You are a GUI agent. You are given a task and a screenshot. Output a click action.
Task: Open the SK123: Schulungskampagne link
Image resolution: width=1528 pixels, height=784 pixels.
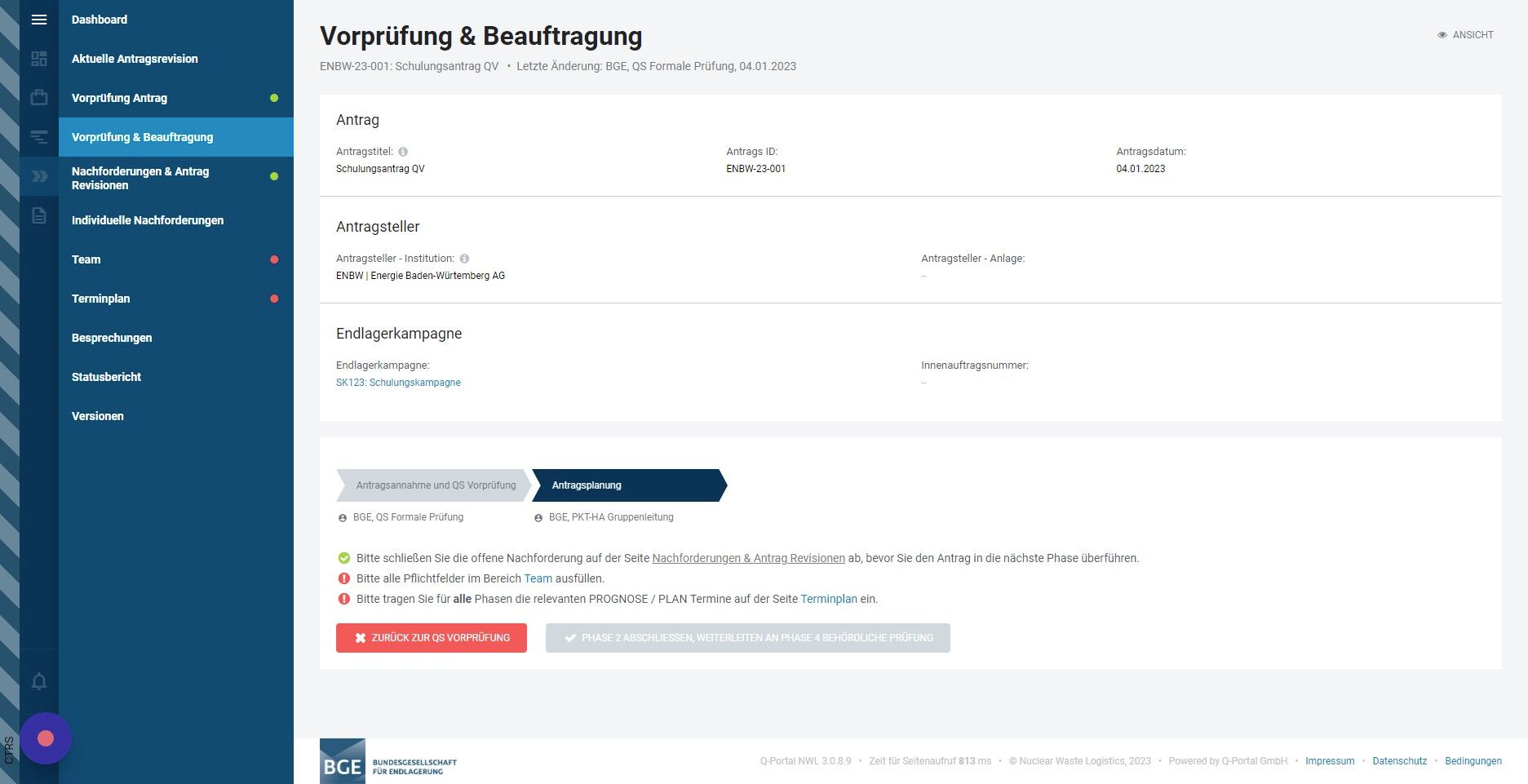[398, 383]
